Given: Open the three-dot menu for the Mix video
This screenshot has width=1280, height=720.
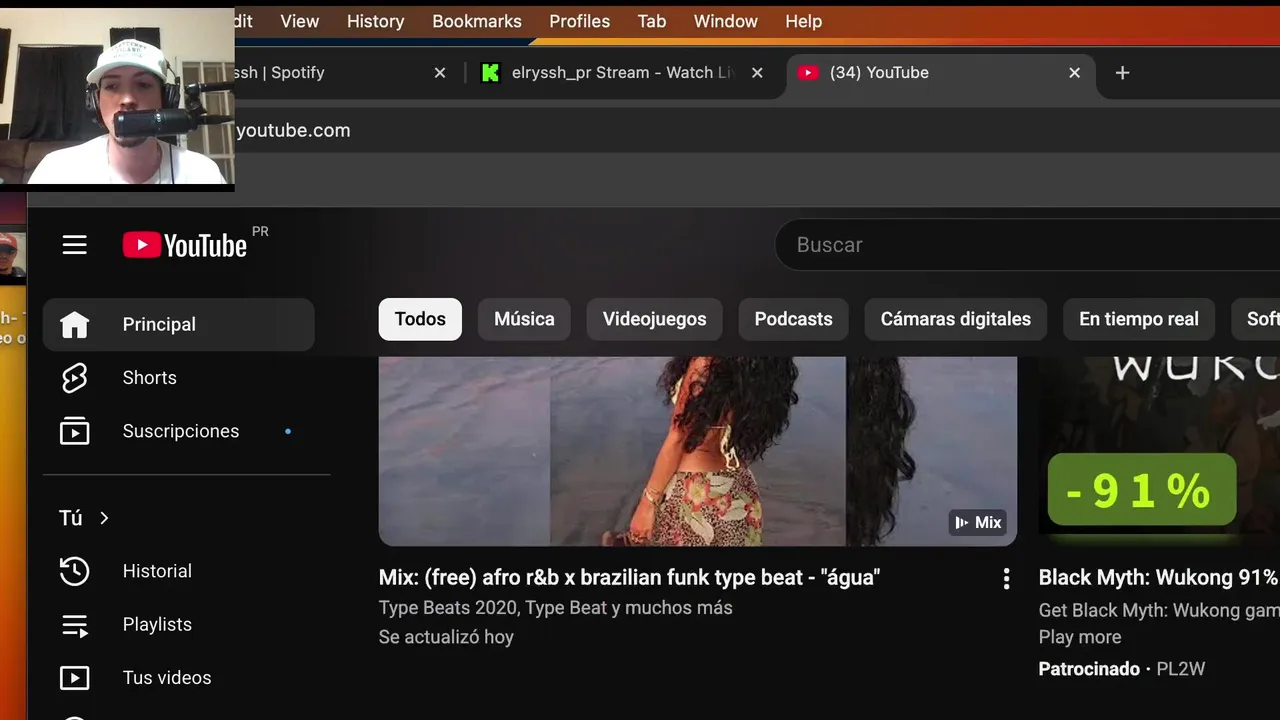Looking at the screenshot, I should [x=1006, y=578].
